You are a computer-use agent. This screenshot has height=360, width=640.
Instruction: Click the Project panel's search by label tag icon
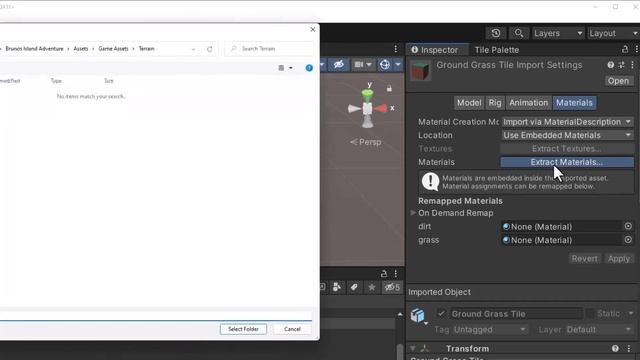pyautogui.click(x=354, y=287)
